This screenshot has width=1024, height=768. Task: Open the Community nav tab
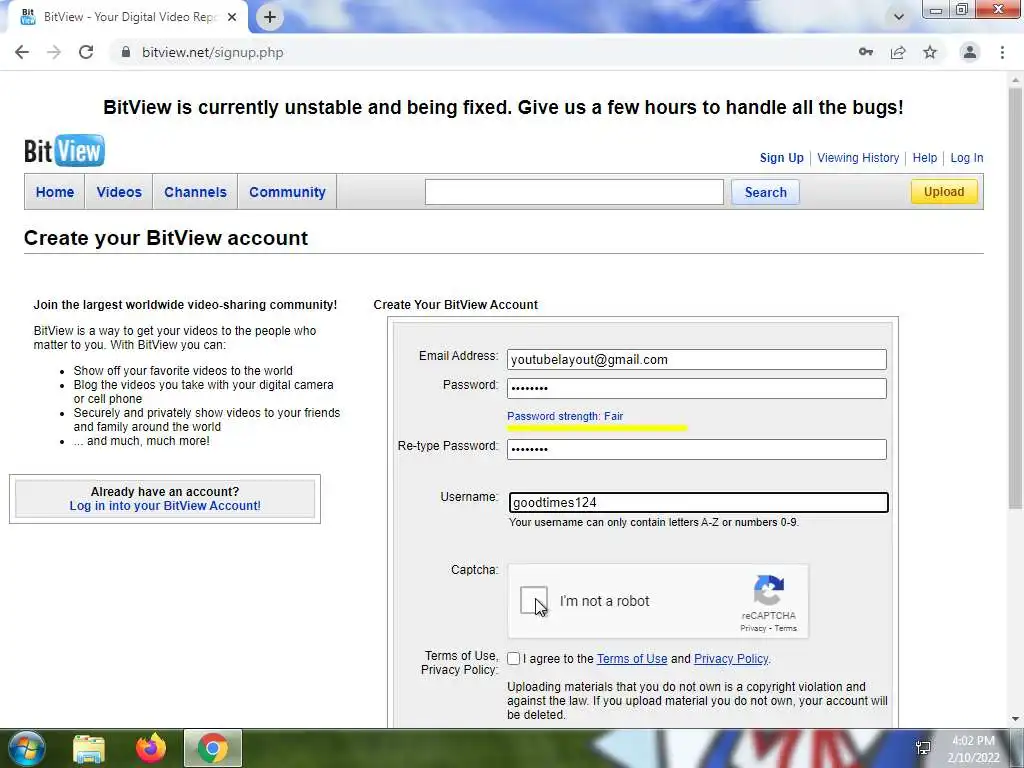pyautogui.click(x=287, y=192)
